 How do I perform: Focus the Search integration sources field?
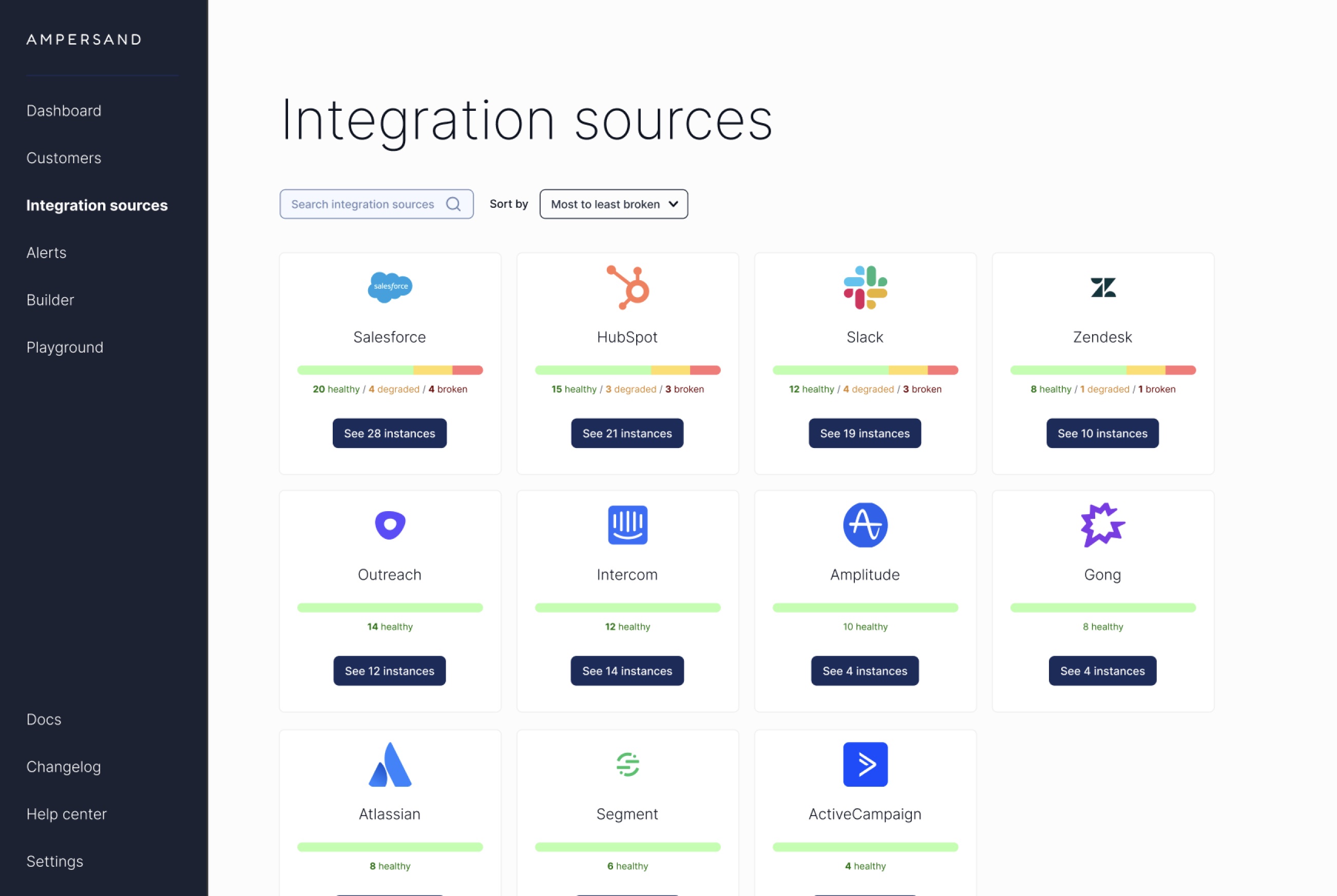click(x=362, y=204)
